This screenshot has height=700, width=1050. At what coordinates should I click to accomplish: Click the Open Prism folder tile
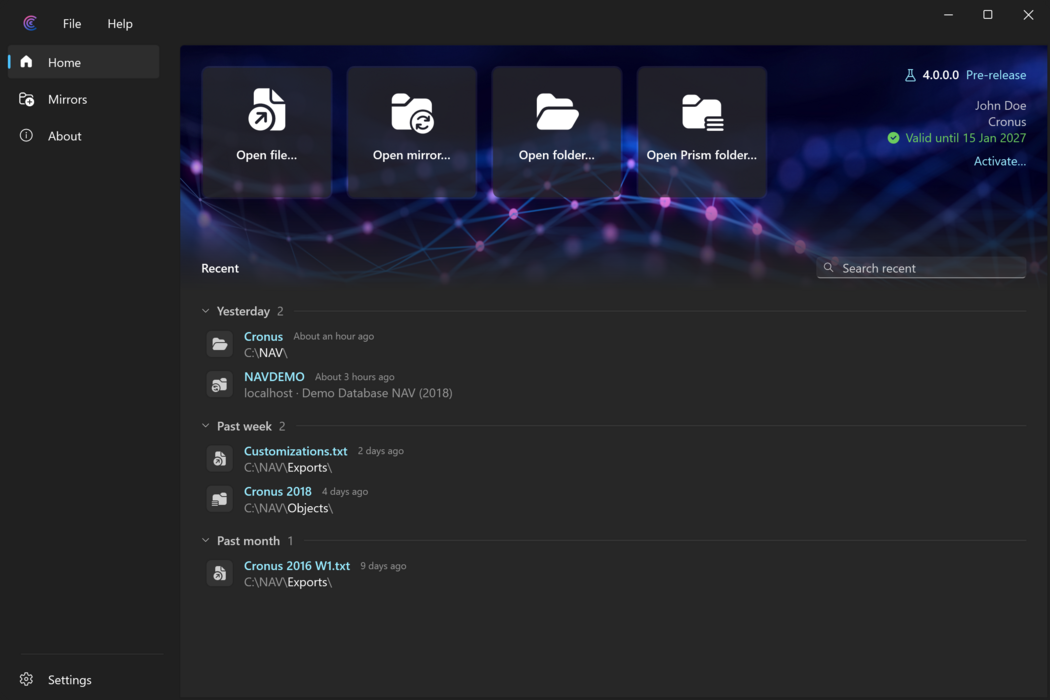[x=702, y=132]
